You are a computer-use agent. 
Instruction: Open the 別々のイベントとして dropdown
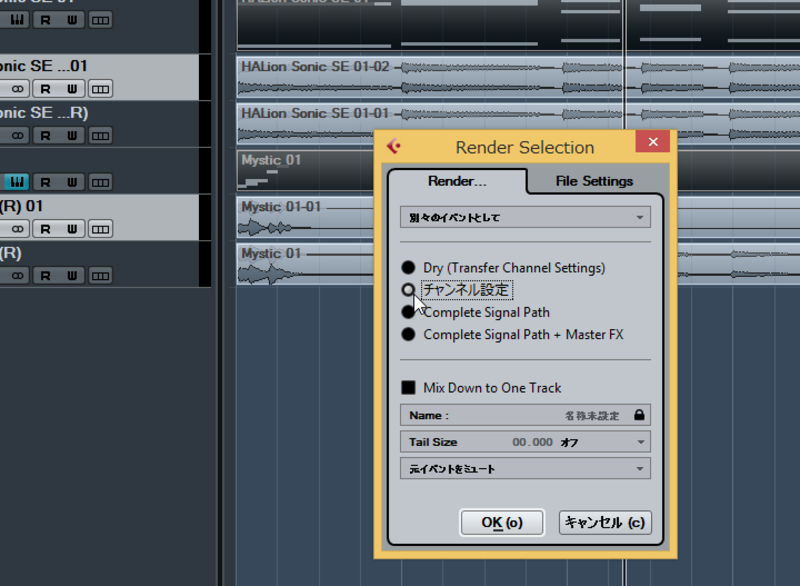coord(525,217)
